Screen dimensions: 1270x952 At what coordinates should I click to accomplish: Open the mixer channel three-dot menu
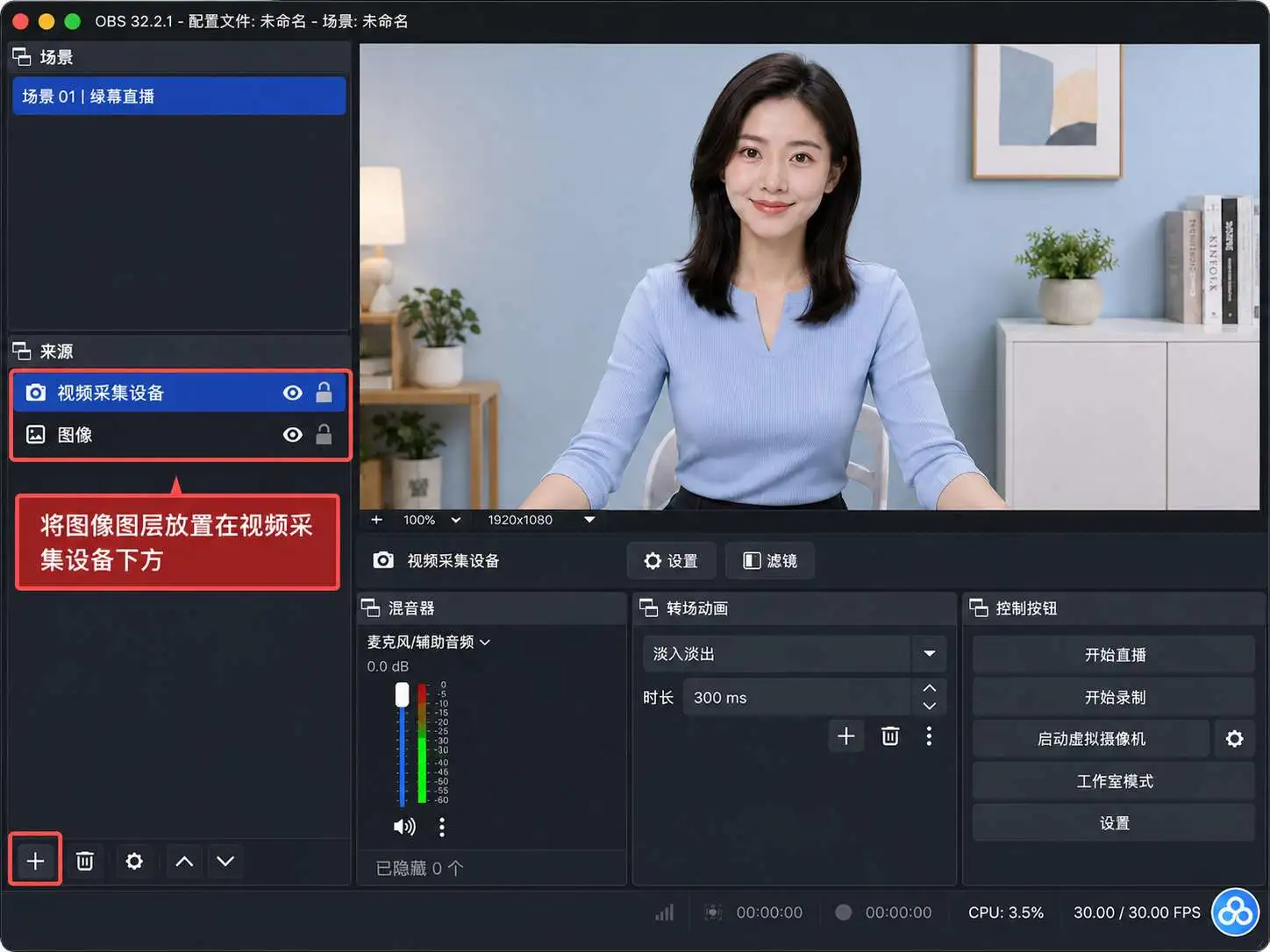point(442,827)
